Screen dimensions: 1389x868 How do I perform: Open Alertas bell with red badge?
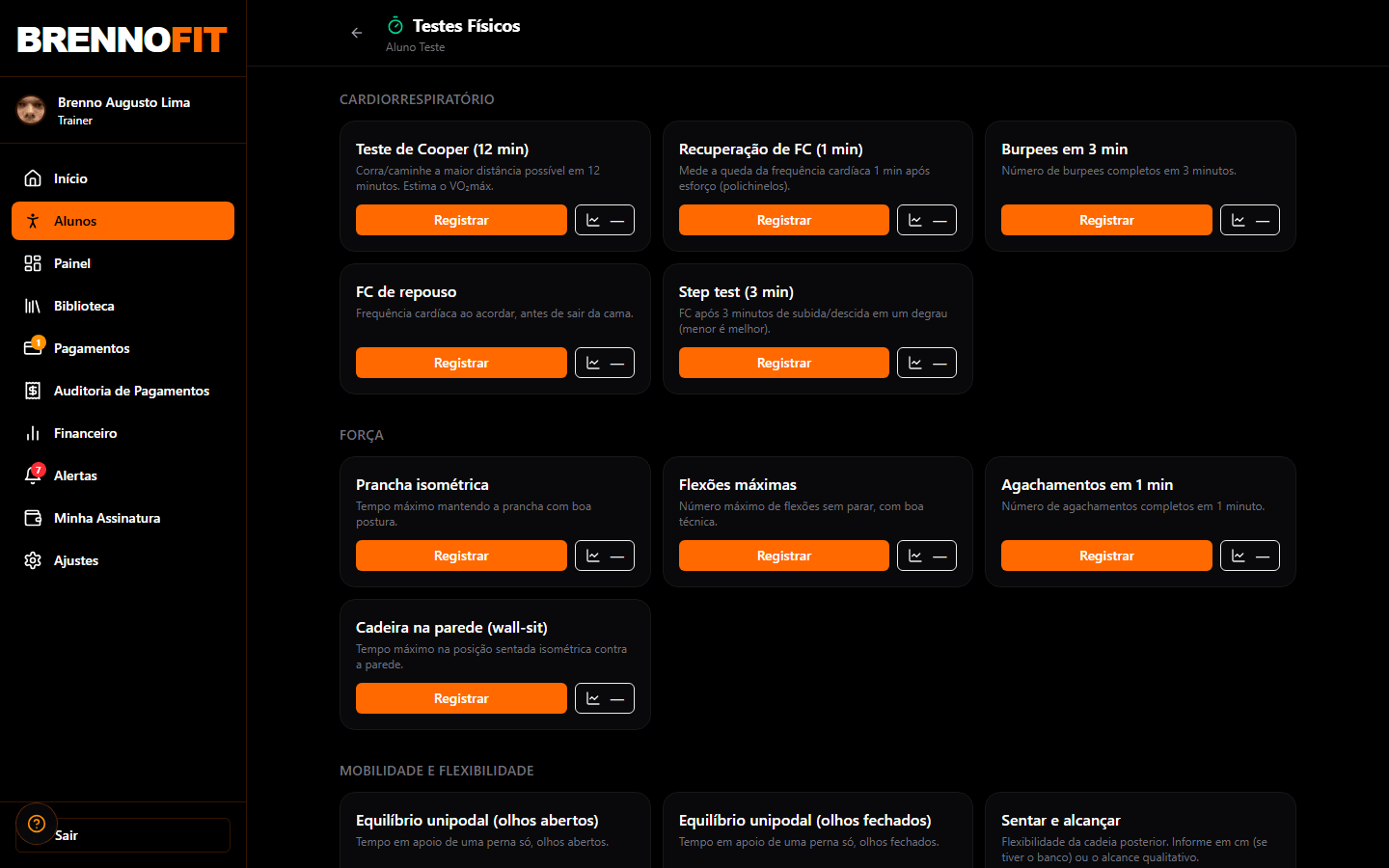[x=33, y=475]
